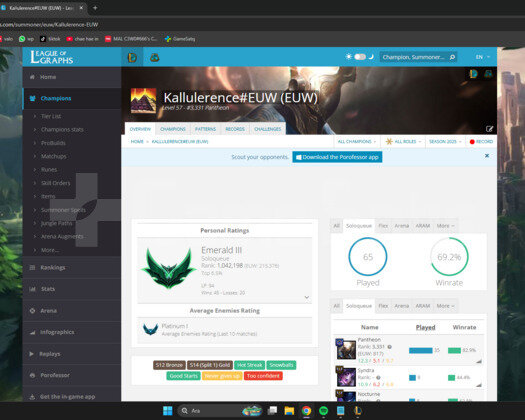
Task: Open Runes in the sidebar
Action: tap(49, 170)
